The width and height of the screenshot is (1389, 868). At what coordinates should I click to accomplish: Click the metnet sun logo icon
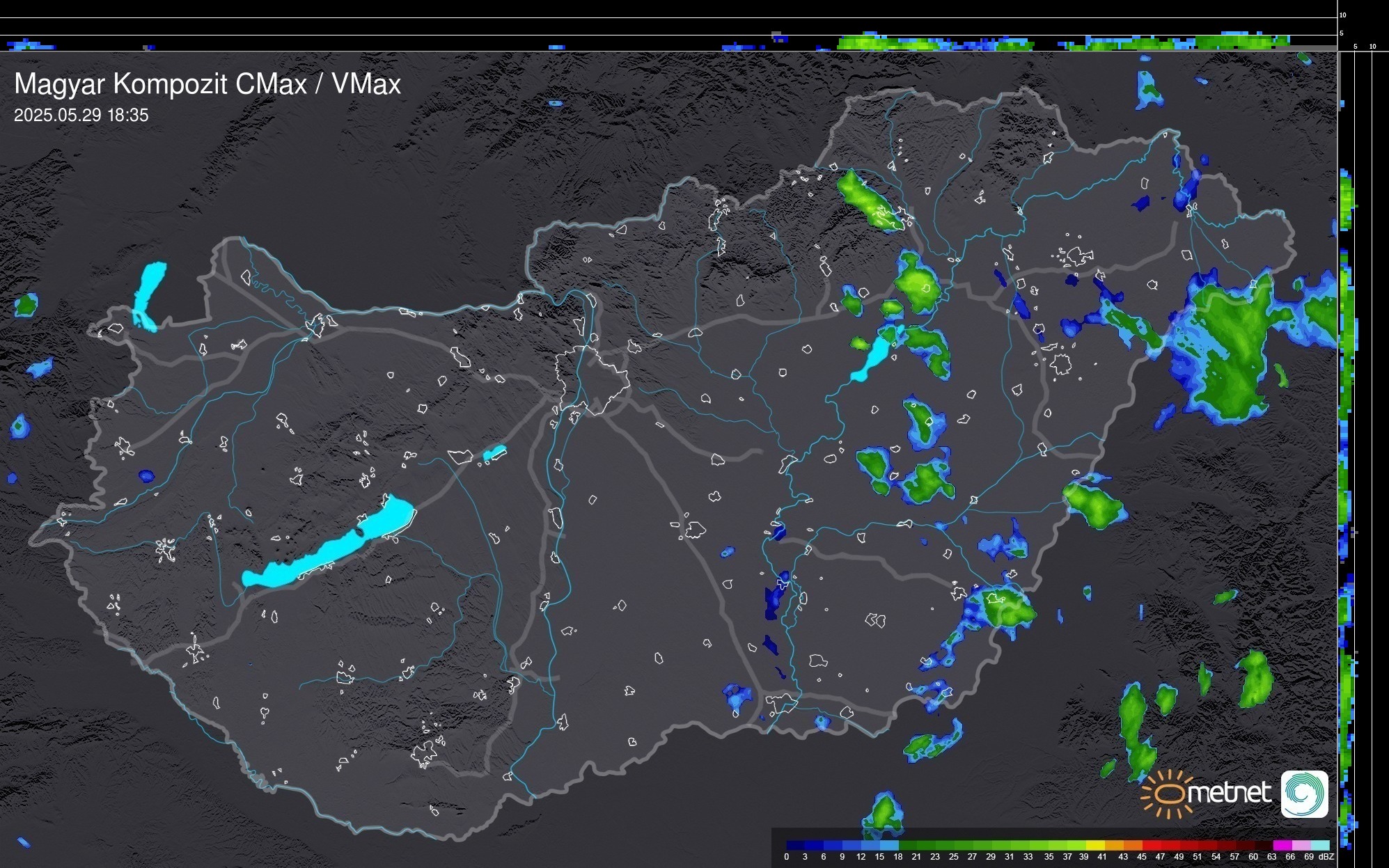coord(1167,794)
